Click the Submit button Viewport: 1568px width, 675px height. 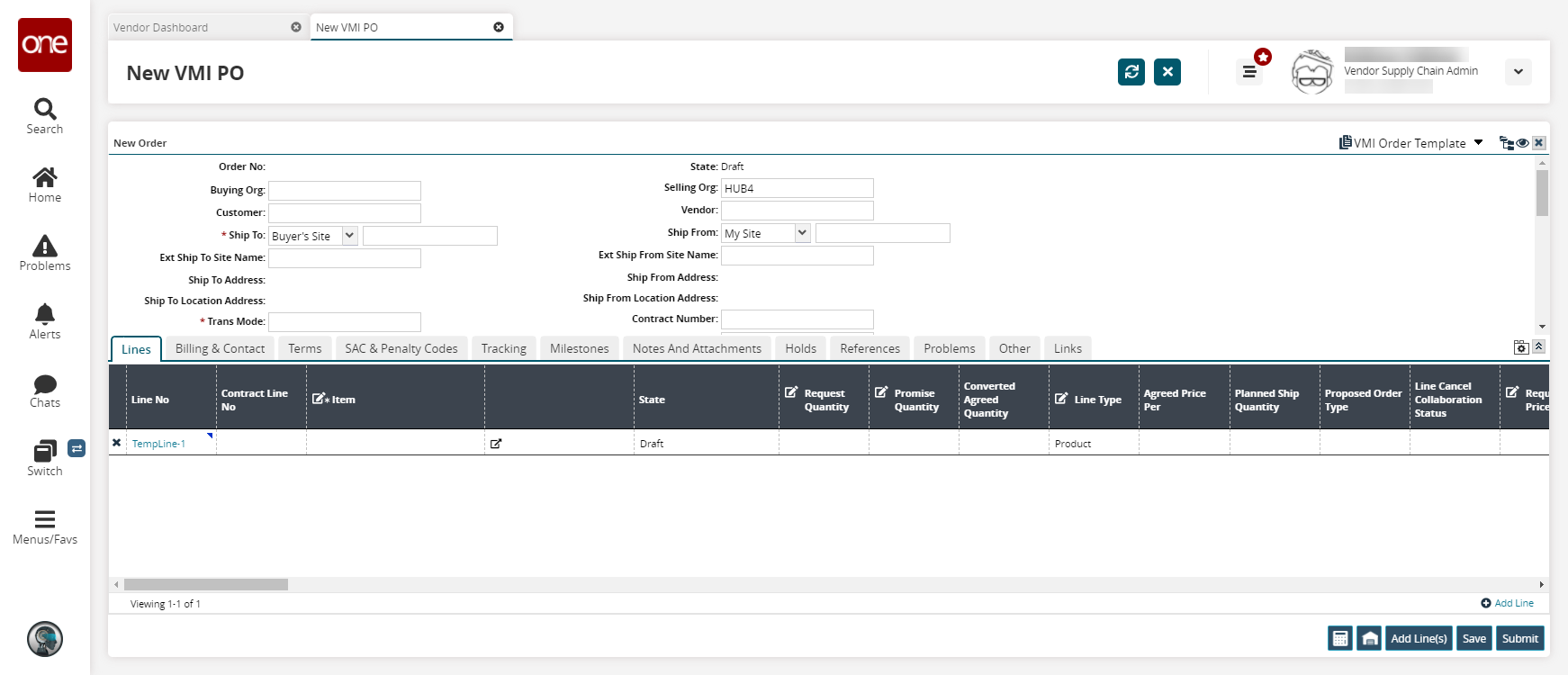coord(1519,638)
